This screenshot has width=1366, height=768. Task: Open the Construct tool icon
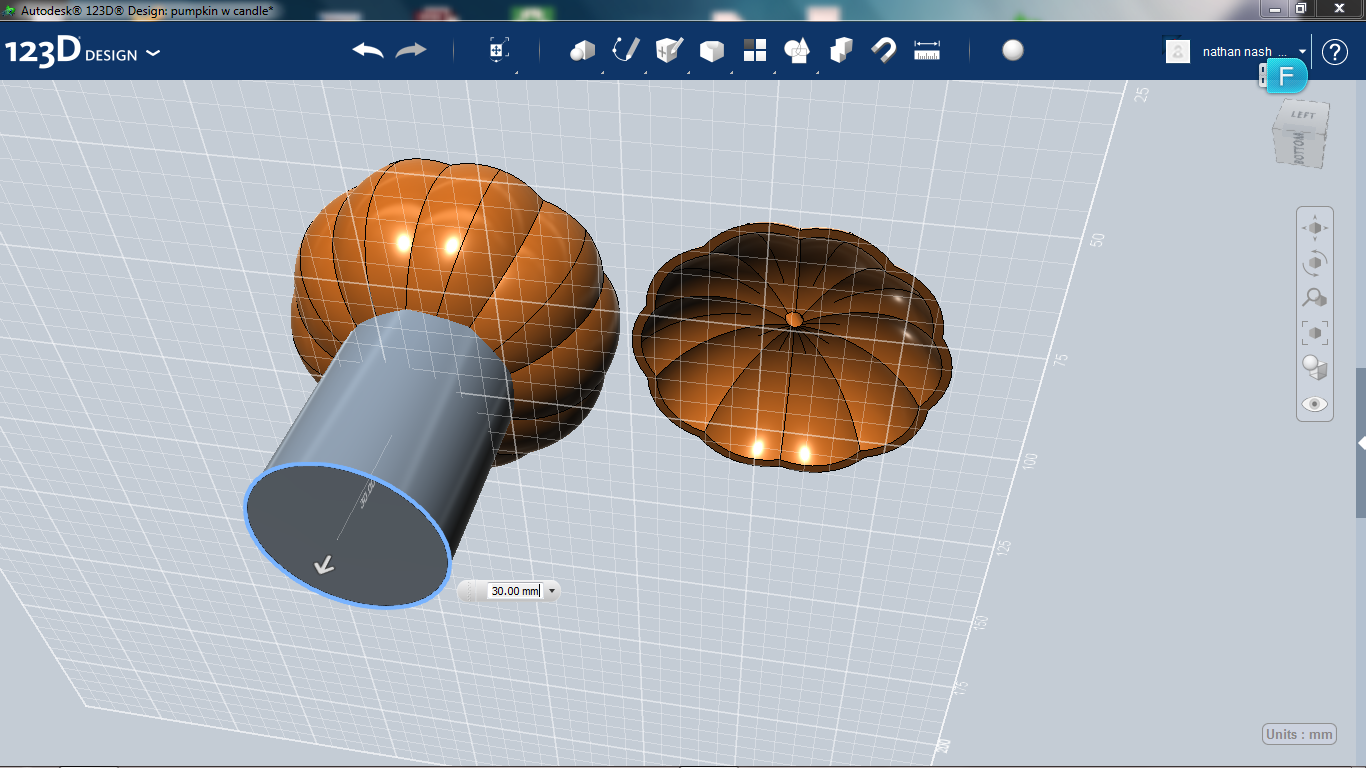point(668,50)
